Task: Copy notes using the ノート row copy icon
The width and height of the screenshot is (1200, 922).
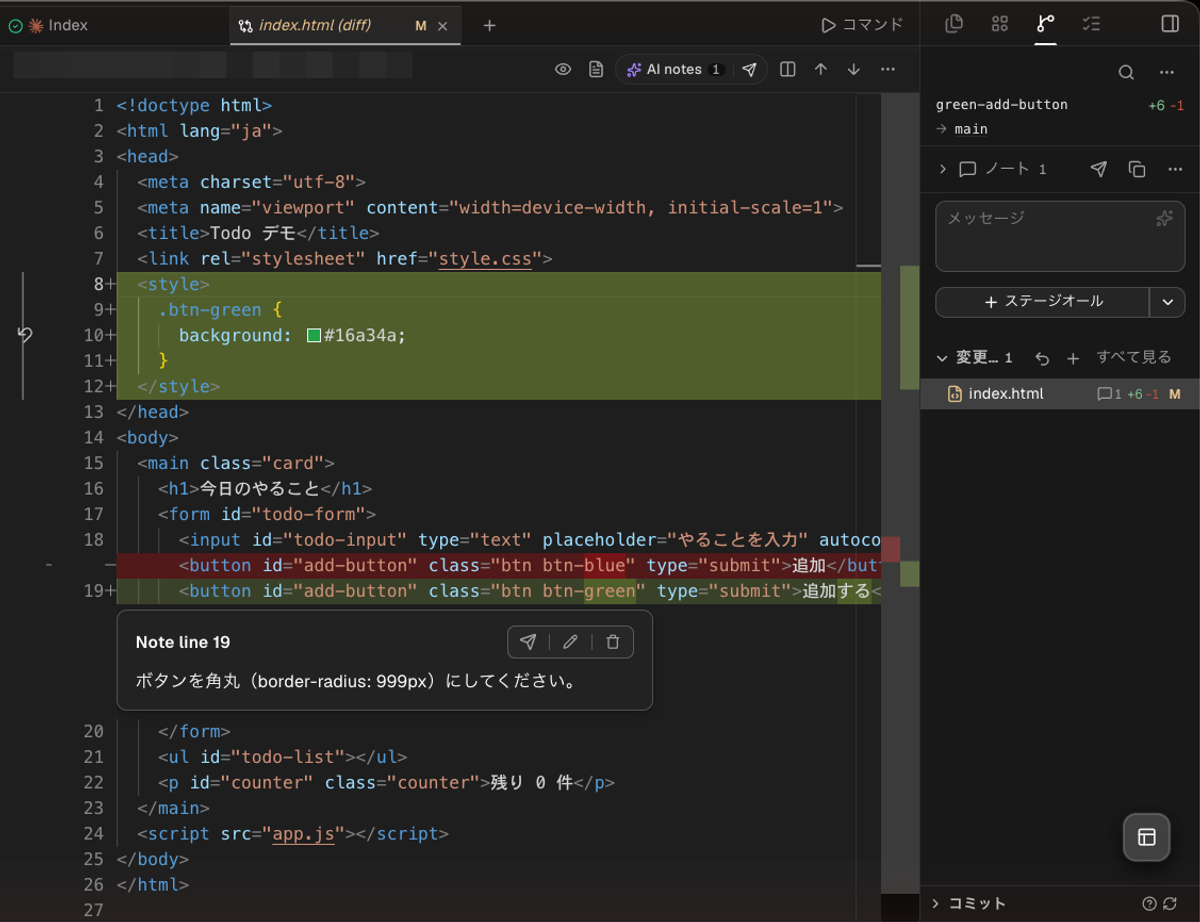Action: coord(1137,169)
